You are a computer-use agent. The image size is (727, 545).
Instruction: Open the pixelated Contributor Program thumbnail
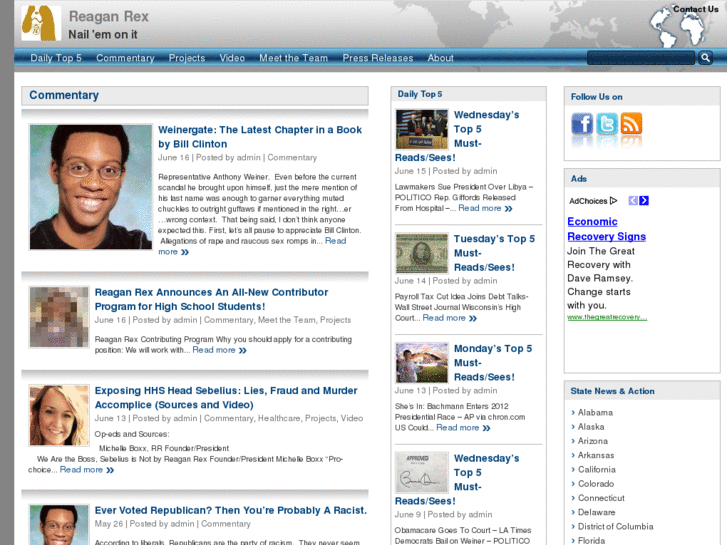(x=59, y=317)
